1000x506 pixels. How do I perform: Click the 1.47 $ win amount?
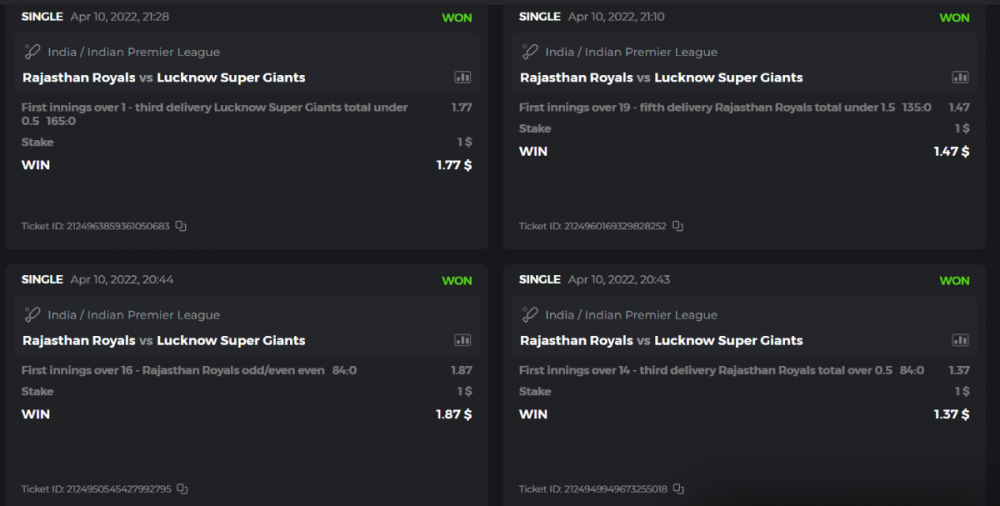[951, 151]
